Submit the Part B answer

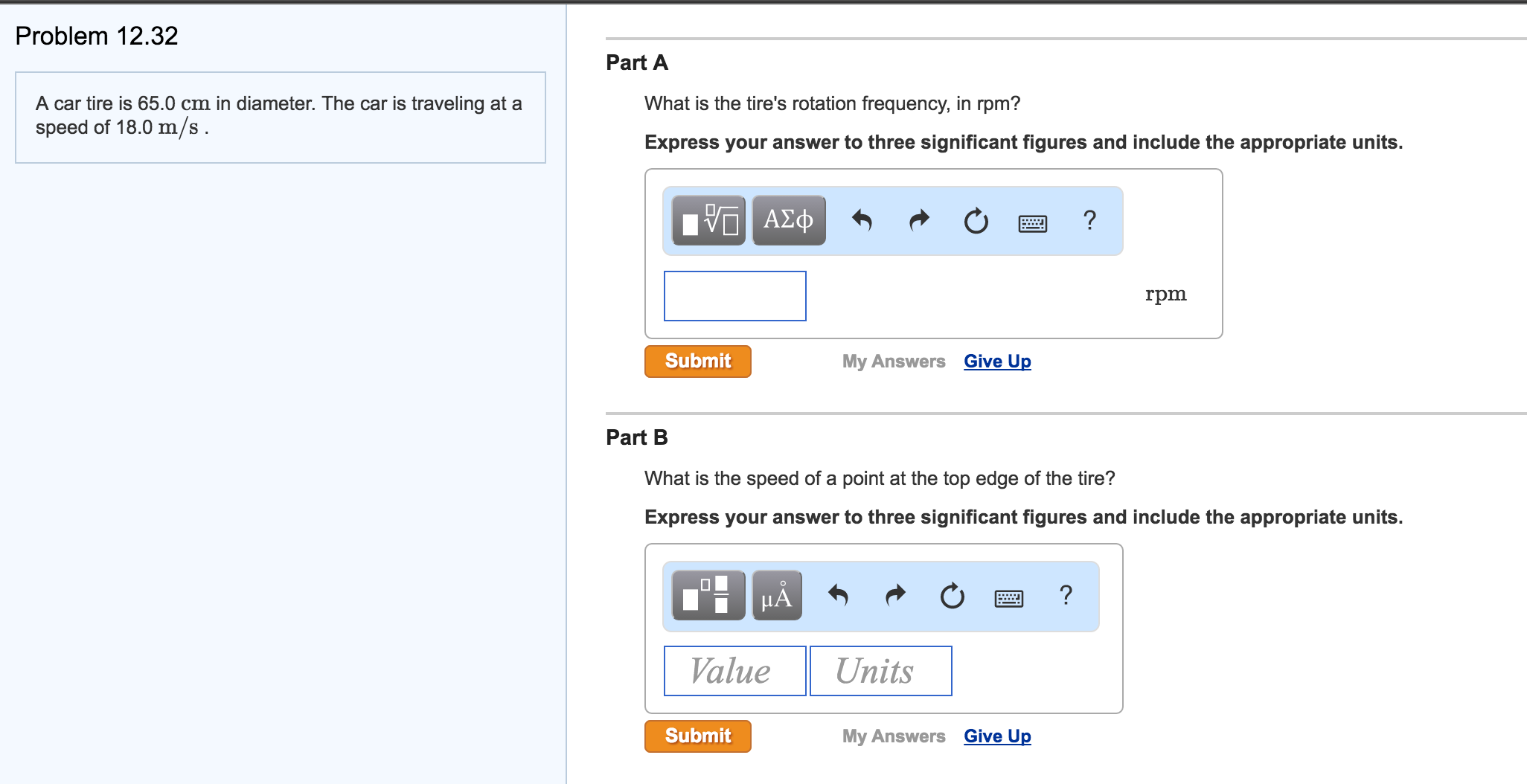(697, 736)
